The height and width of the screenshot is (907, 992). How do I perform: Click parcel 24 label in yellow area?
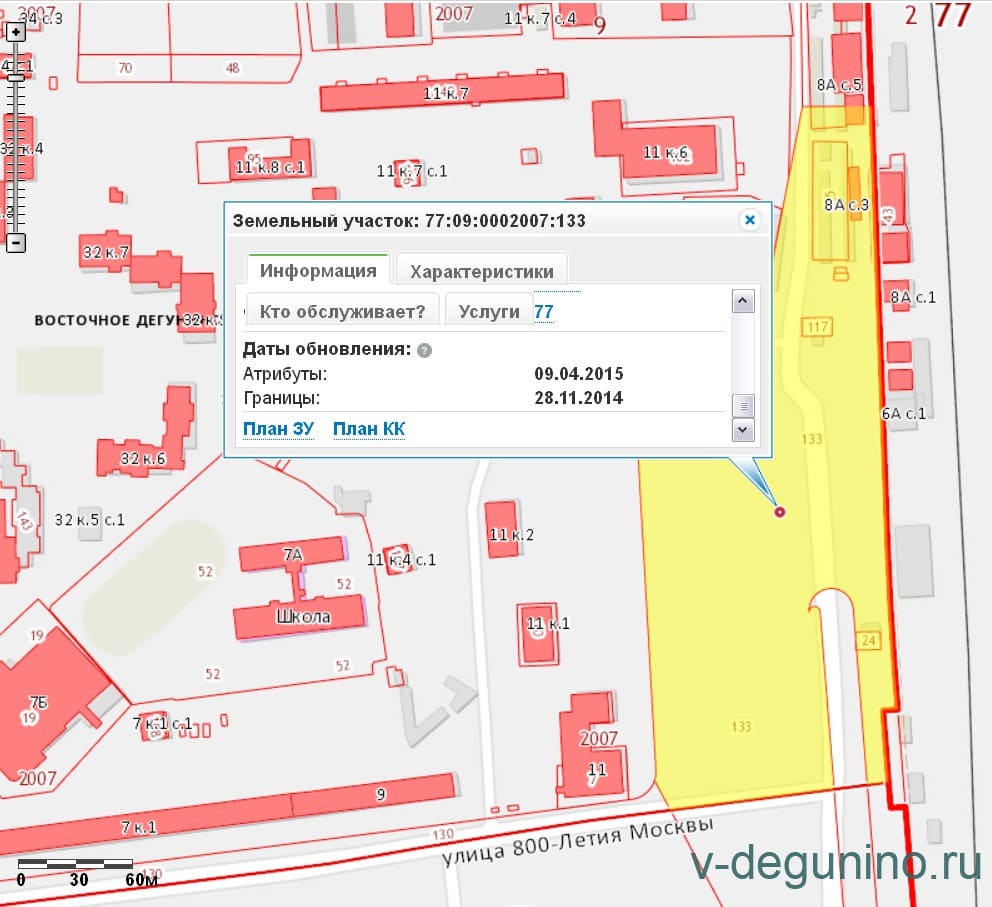tap(868, 639)
